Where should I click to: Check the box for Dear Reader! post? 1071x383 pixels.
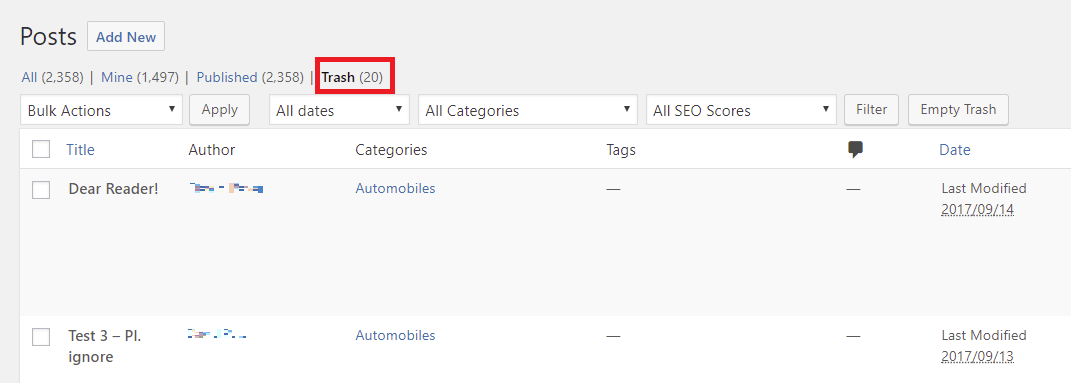point(41,190)
